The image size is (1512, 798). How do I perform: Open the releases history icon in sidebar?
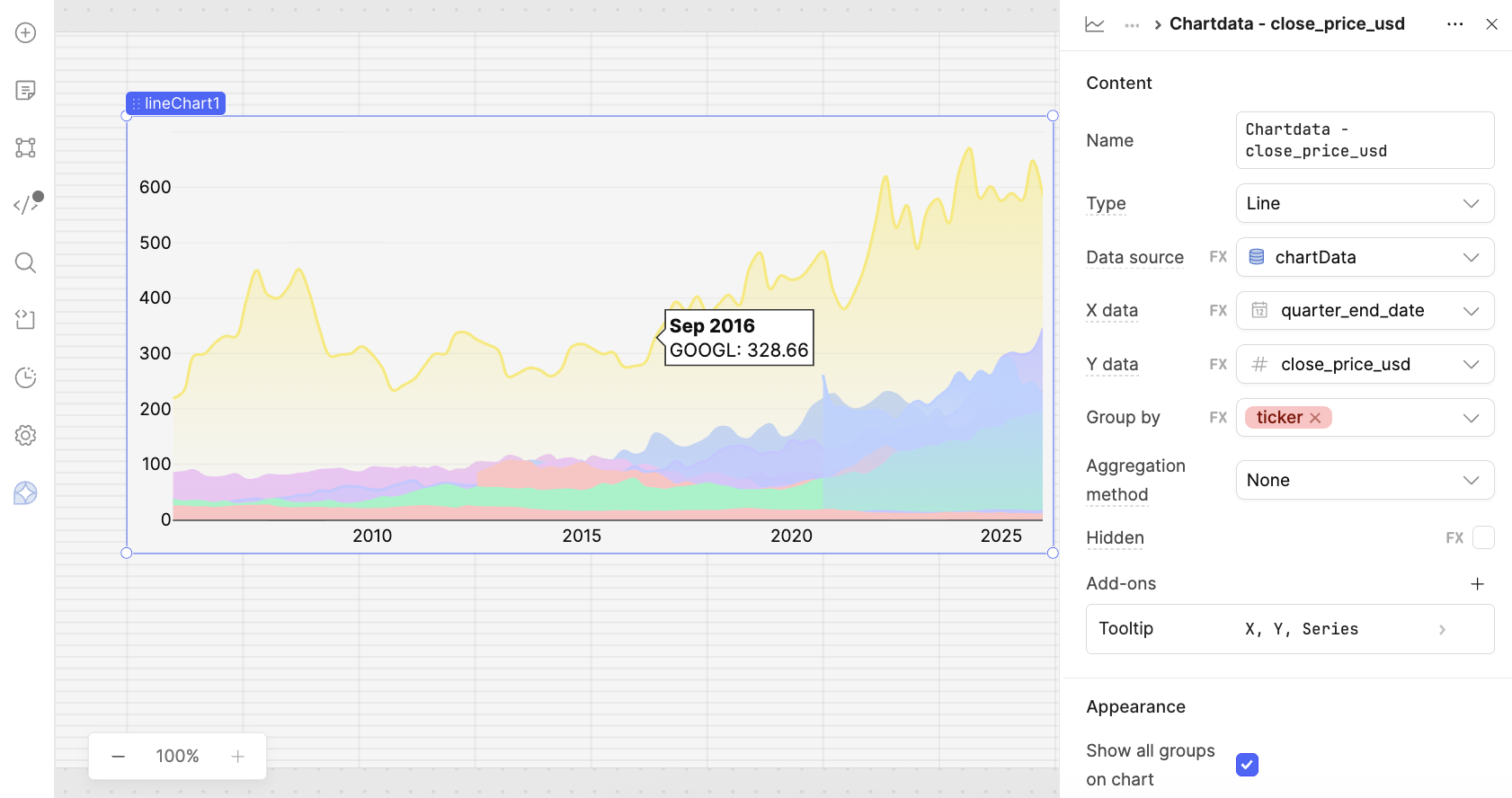coord(25,320)
